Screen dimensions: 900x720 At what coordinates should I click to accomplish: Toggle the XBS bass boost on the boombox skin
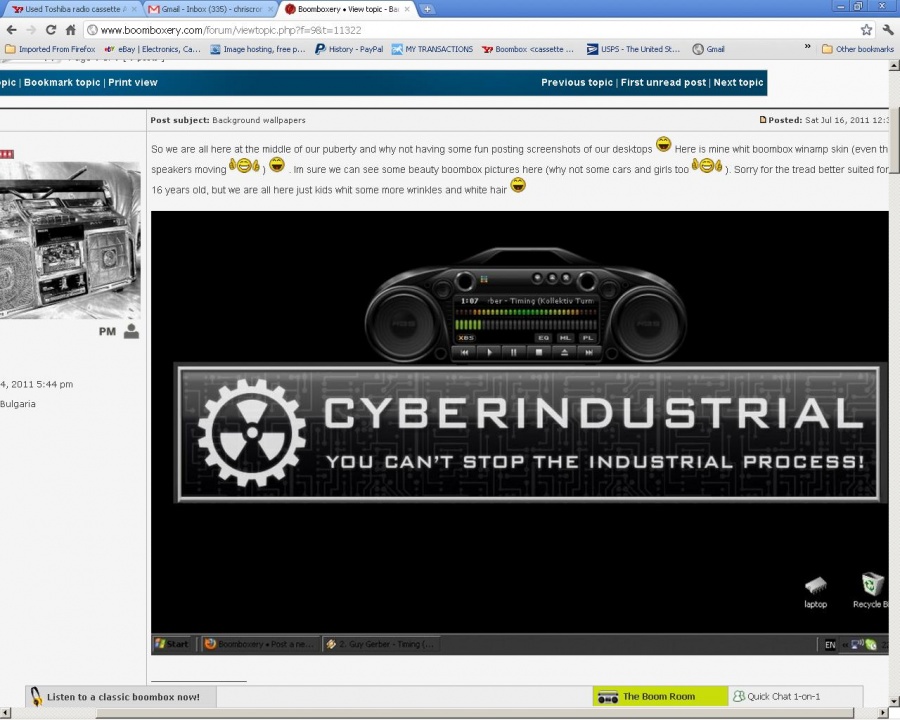coord(466,338)
